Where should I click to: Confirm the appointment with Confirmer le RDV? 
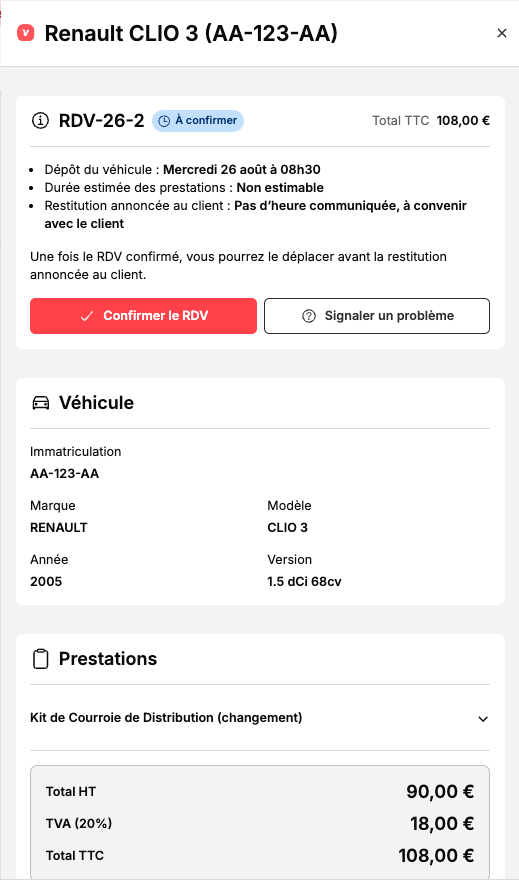pyautogui.click(x=143, y=316)
